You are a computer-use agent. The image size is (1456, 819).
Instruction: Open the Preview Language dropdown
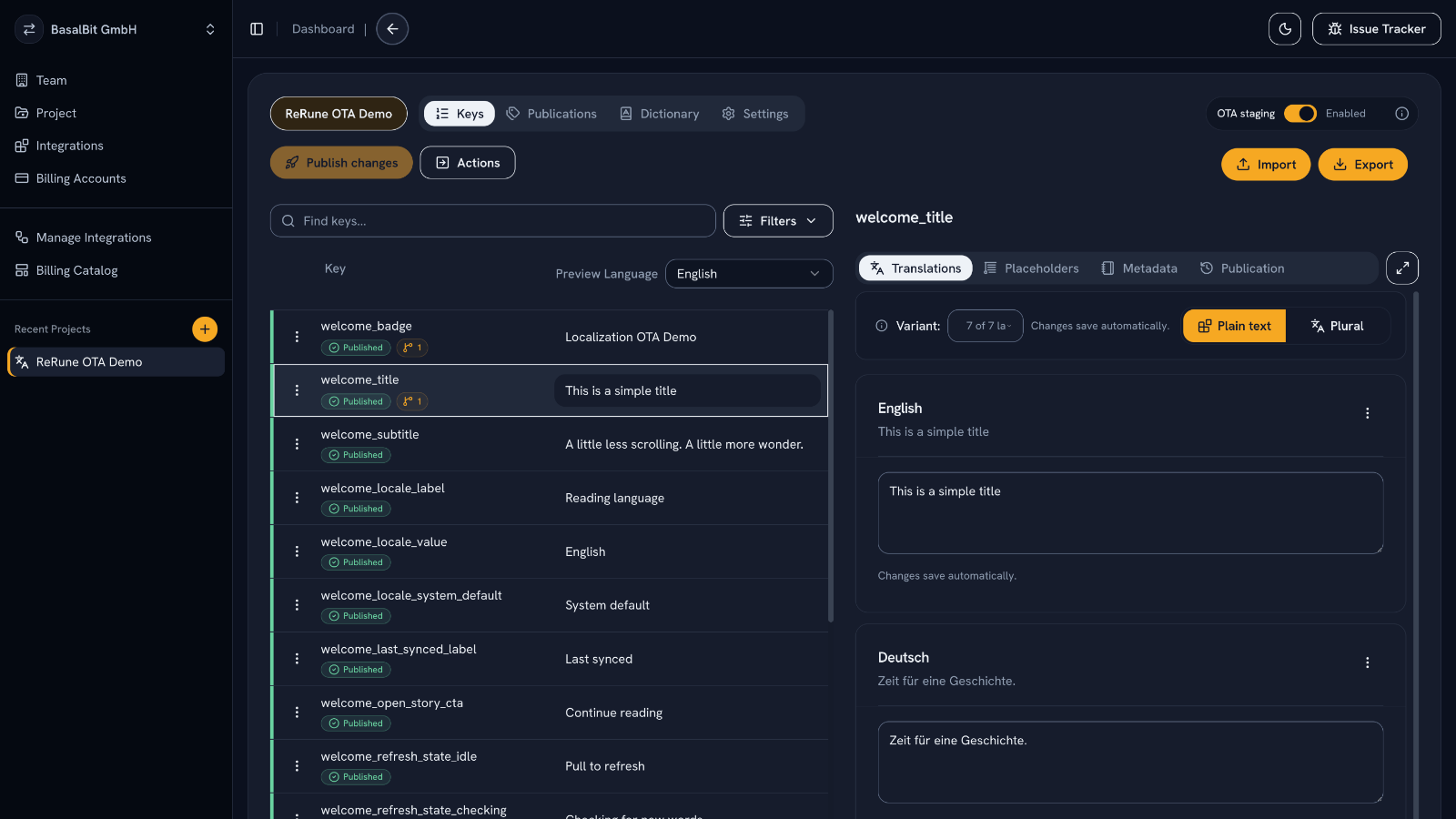(749, 274)
